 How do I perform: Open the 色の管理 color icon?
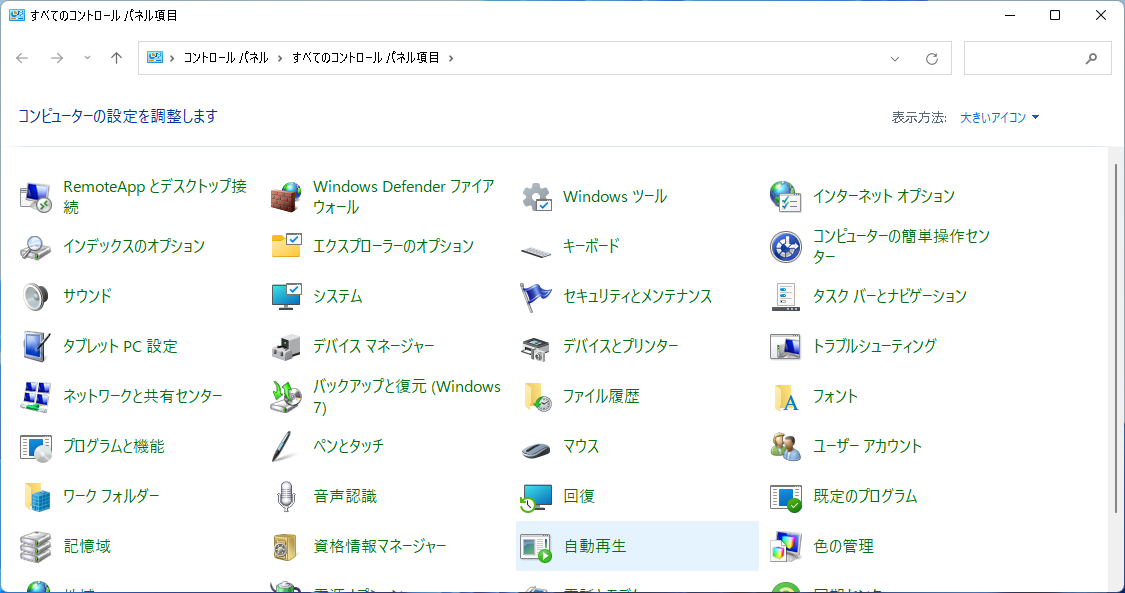(786, 546)
